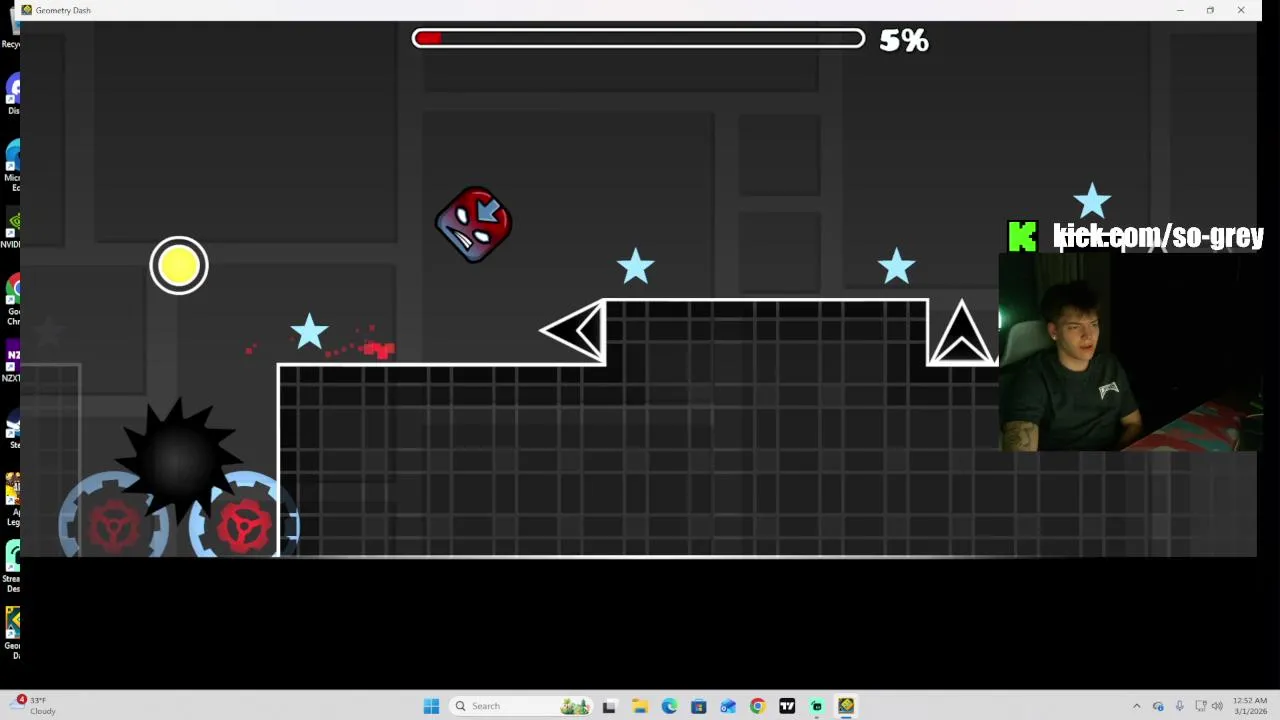Click the black spiky sawblade hazard
This screenshot has width=1280, height=720.
tap(177, 459)
